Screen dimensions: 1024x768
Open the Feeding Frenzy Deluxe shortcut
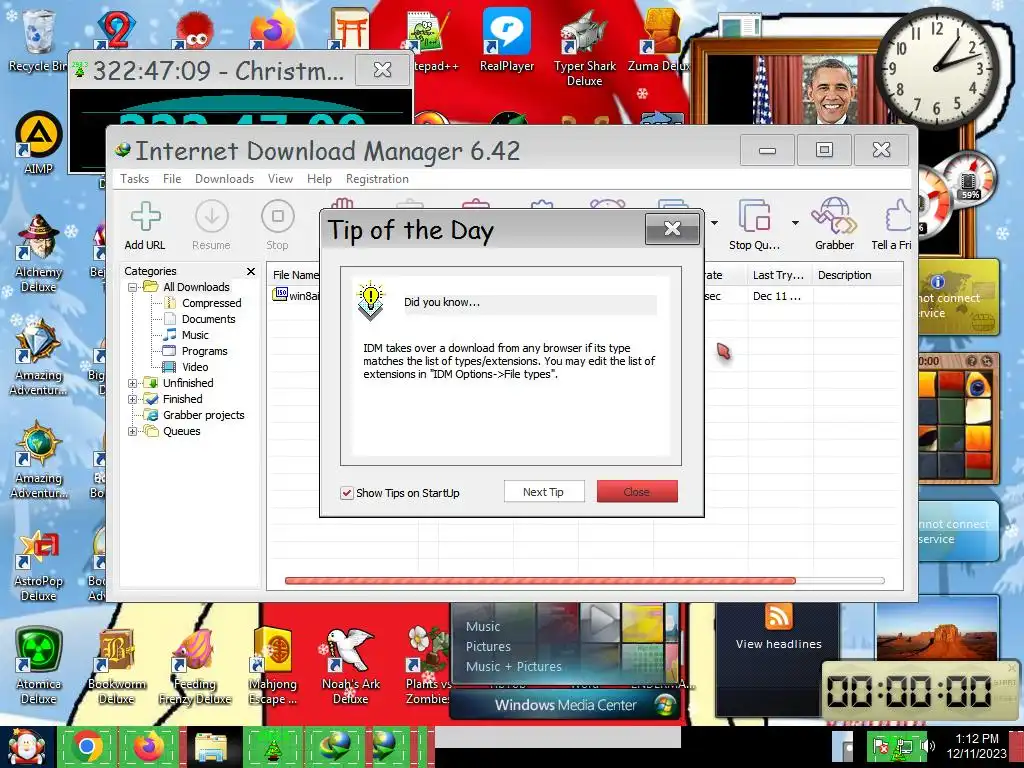click(x=195, y=666)
